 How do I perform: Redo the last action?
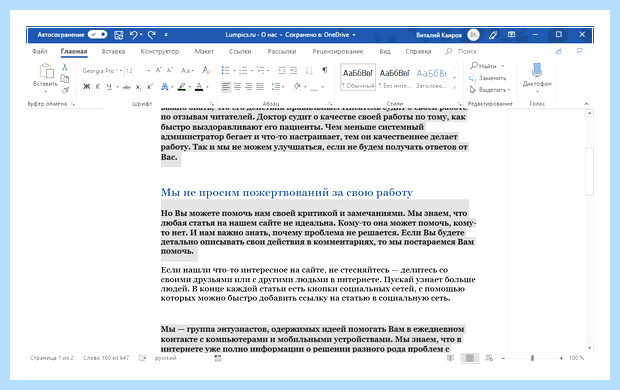[152, 35]
